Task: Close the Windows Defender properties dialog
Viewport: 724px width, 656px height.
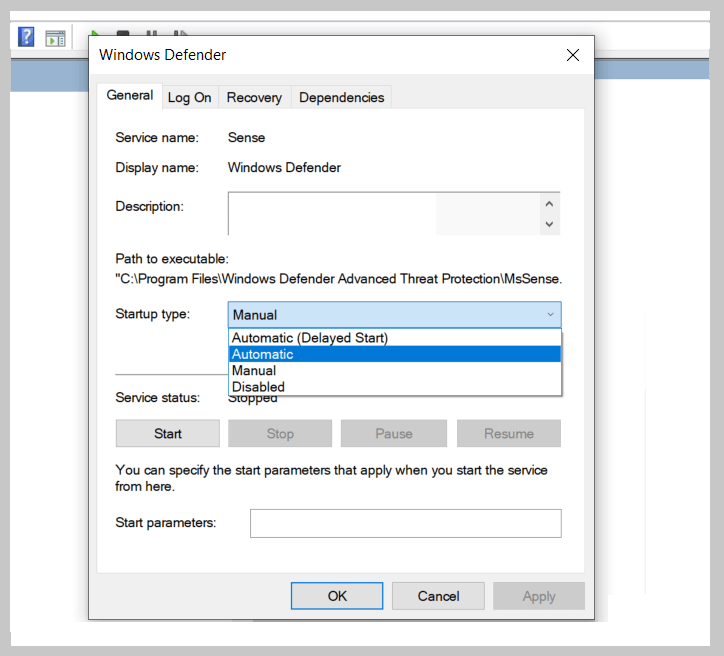Action: 573,55
